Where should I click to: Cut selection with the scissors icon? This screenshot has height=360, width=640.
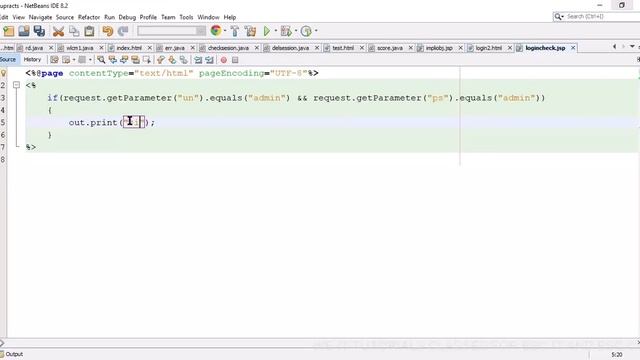[58, 31]
